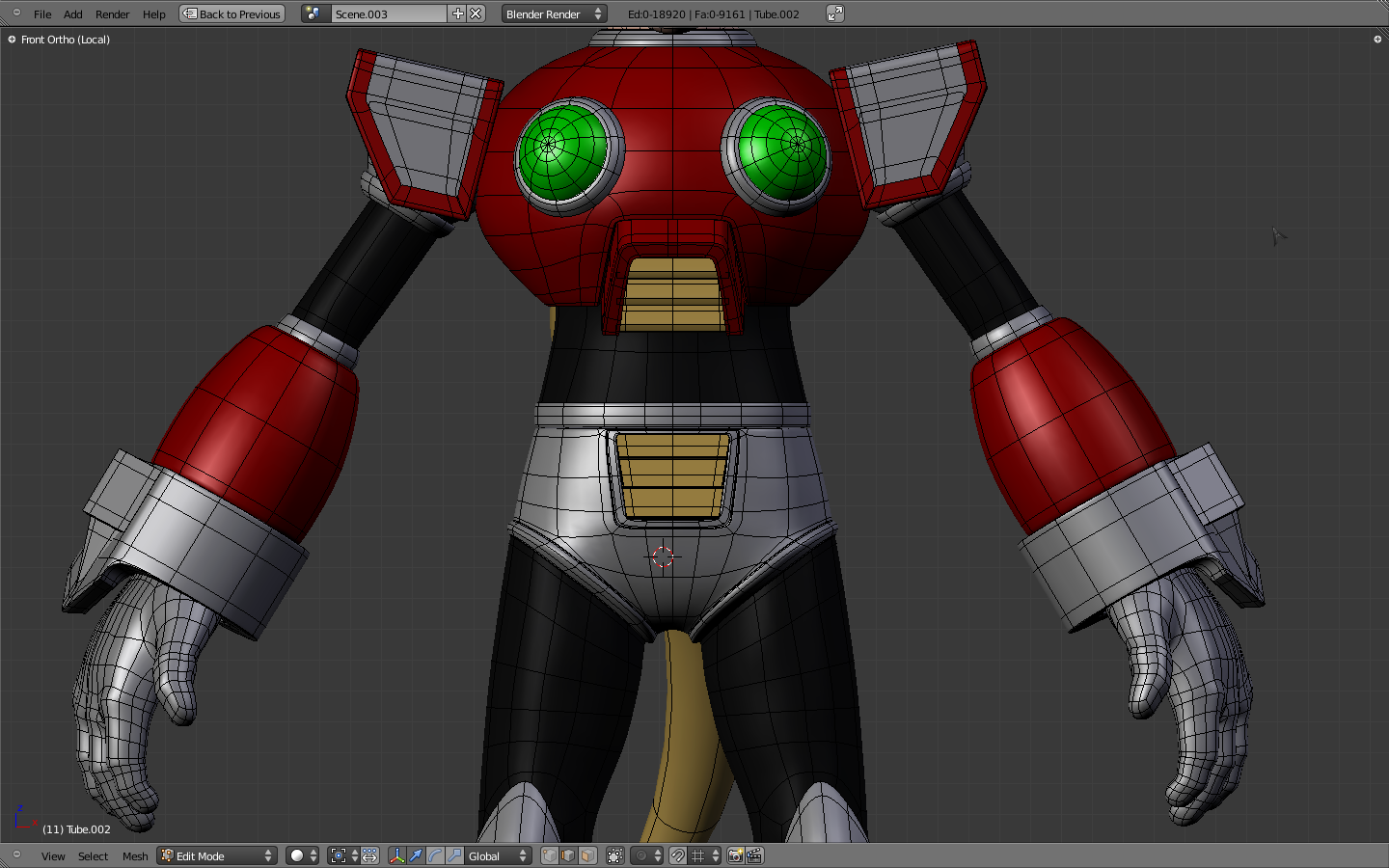Collapse the 3D view header menus
Image resolution: width=1389 pixels, height=868 pixels.
16,854
